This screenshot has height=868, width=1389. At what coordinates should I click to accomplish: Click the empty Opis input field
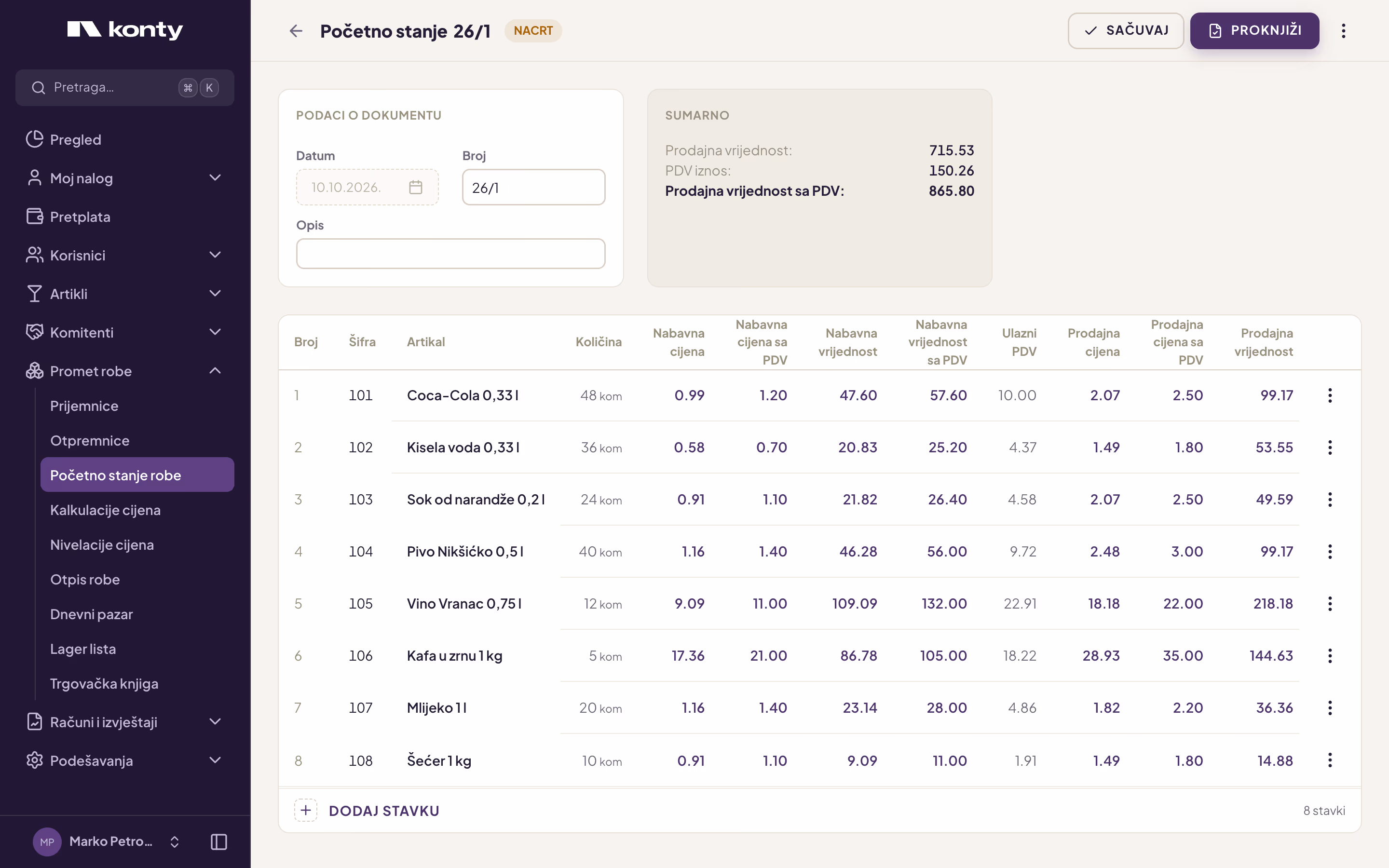click(450, 253)
